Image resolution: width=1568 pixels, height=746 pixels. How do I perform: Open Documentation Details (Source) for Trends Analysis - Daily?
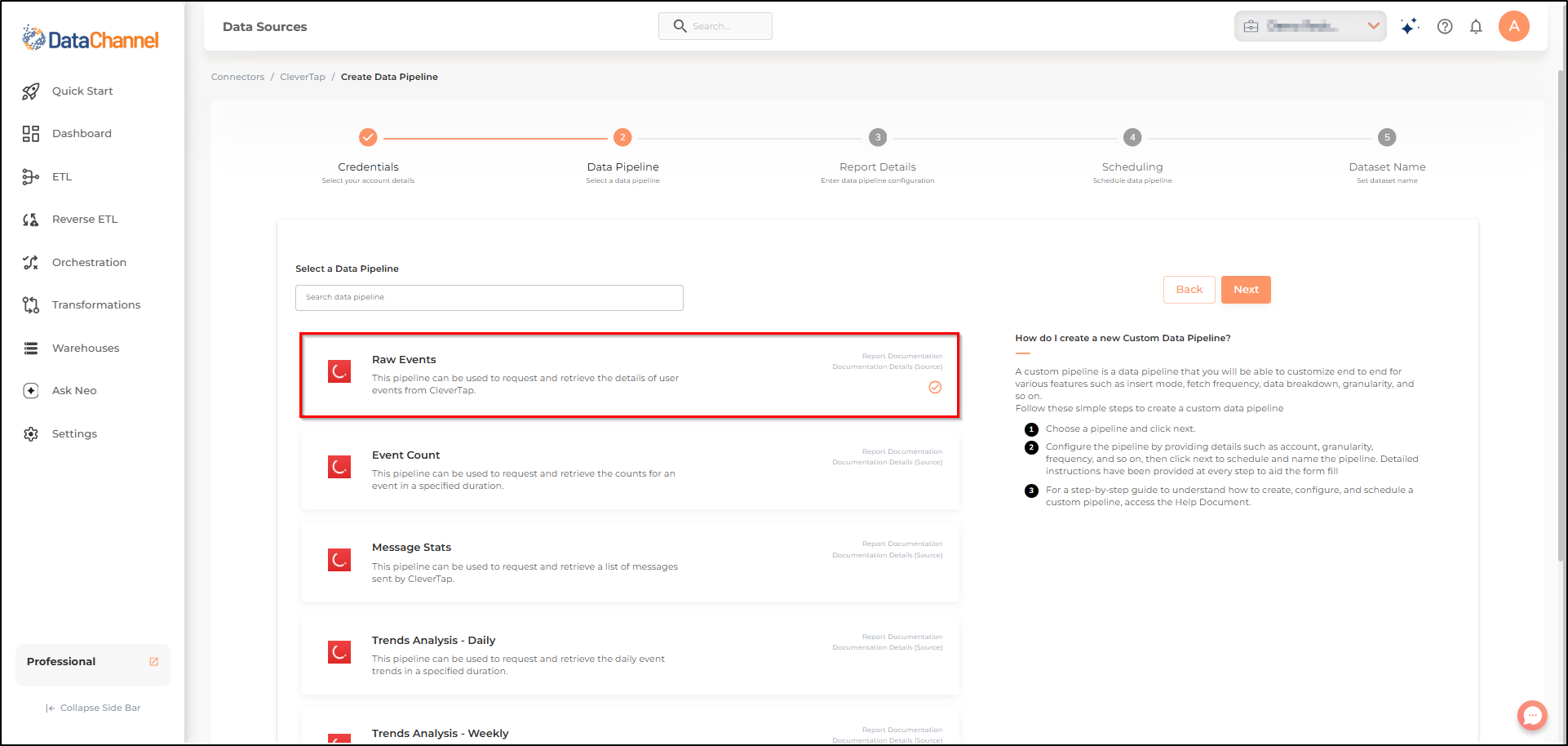(x=887, y=647)
